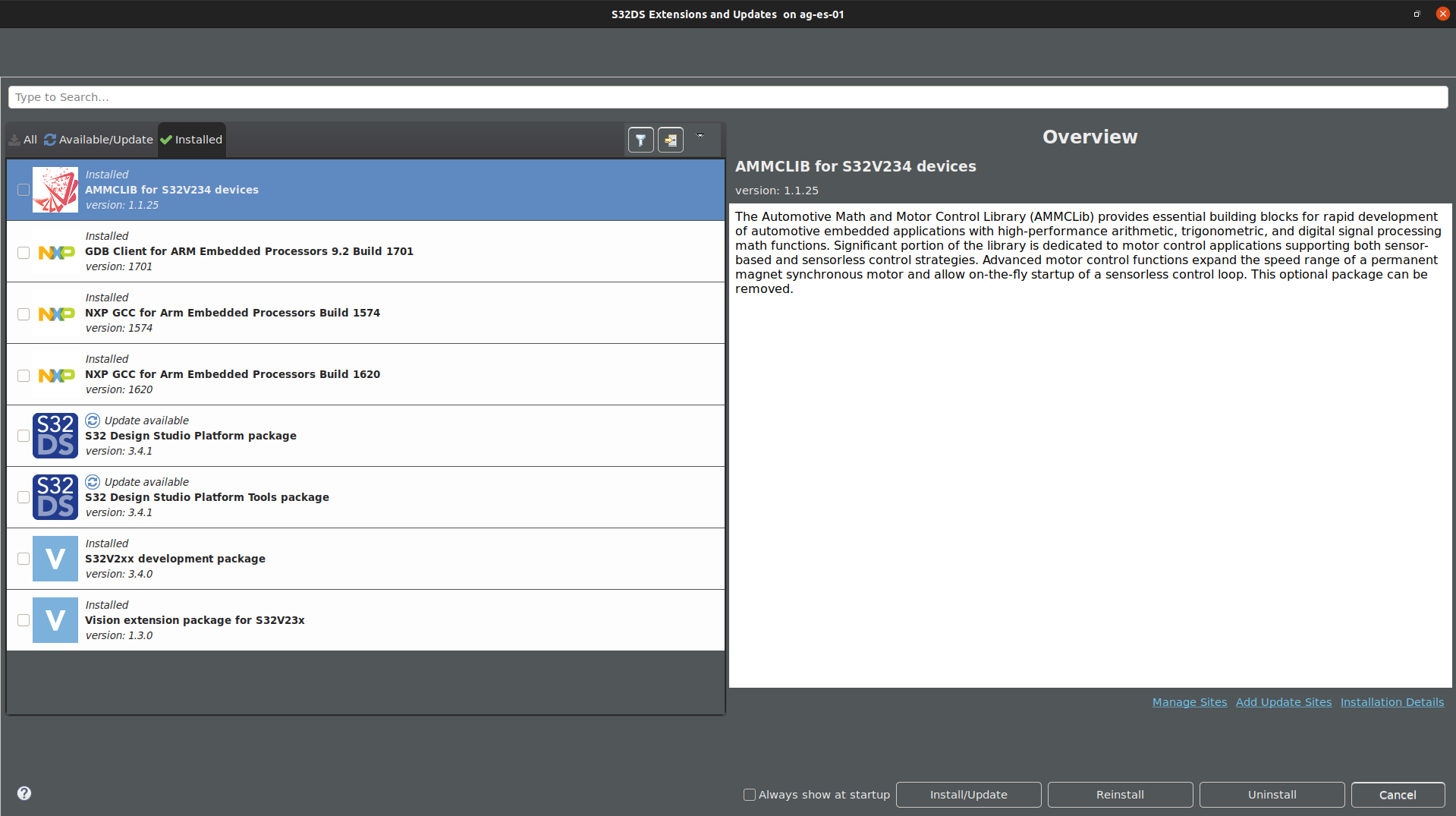Viewport: 1456px width, 816px height.
Task: Check NXP GCC Build 1620 checkbox
Action: pos(24,376)
